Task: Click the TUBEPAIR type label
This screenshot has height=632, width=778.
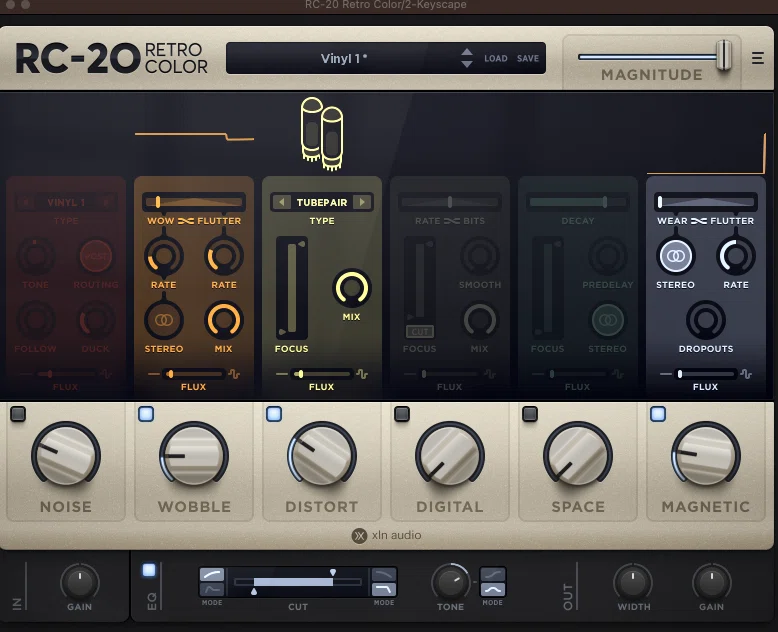Action: coord(322,202)
